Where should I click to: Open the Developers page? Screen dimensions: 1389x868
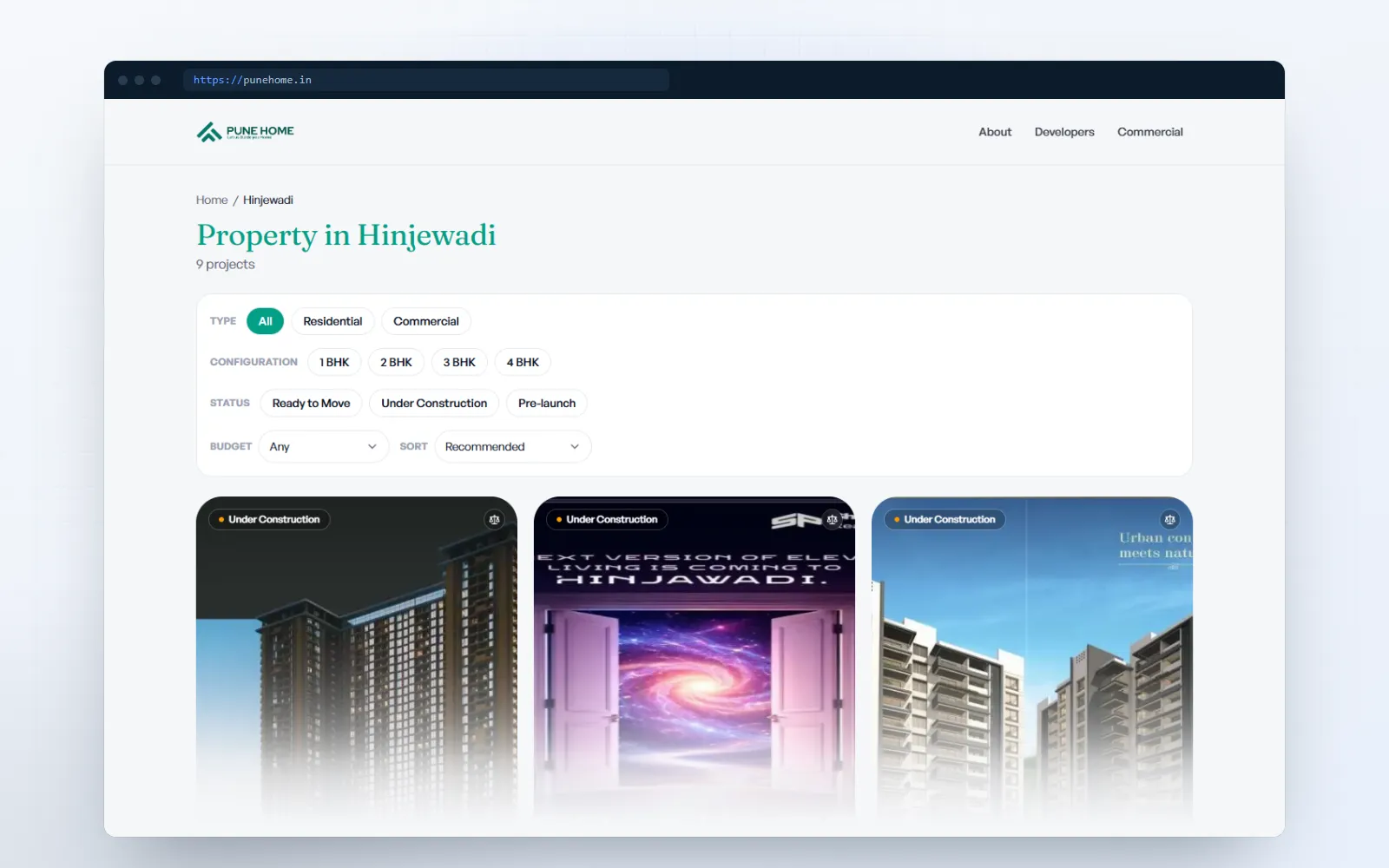click(x=1064, y=132)
